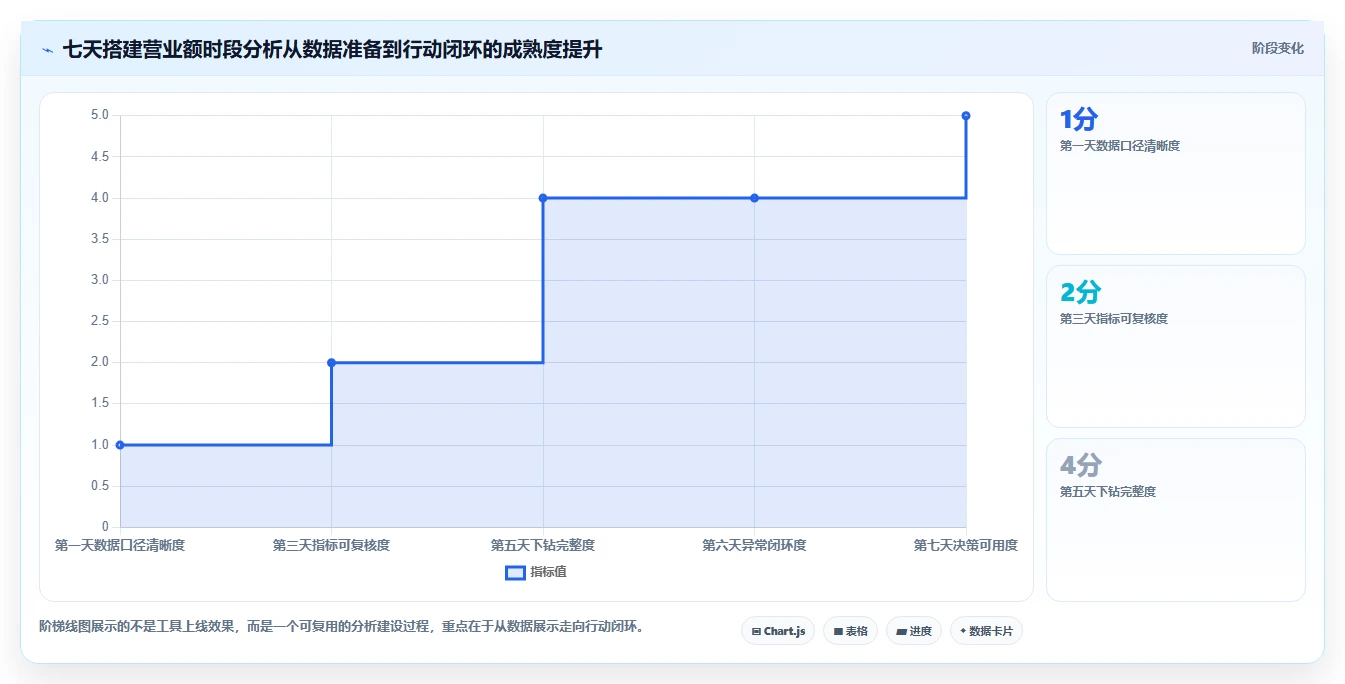
Task: Click x-axis label 第六天异常闭环度
Action: [x=754, y=545]
